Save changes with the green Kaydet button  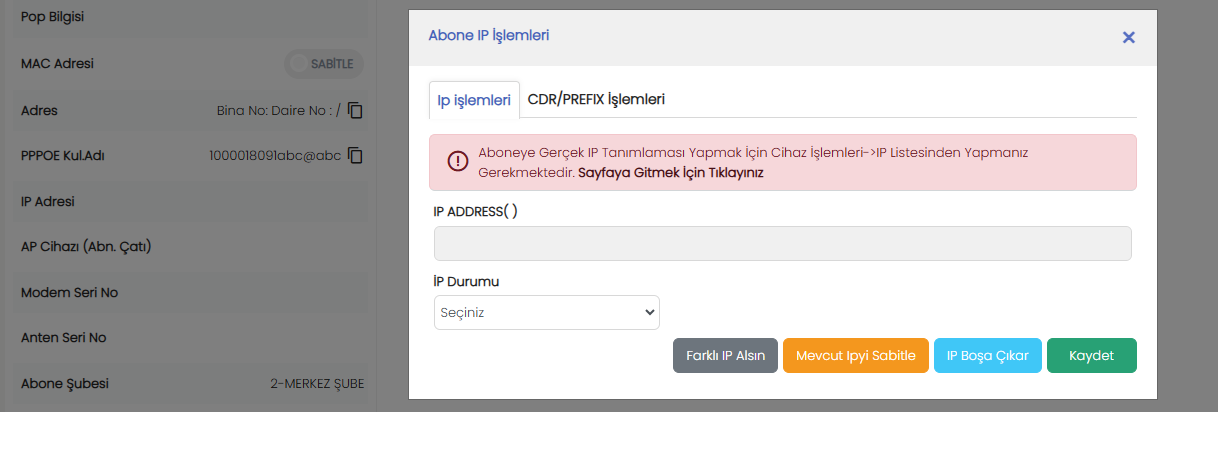point(1091,356)
